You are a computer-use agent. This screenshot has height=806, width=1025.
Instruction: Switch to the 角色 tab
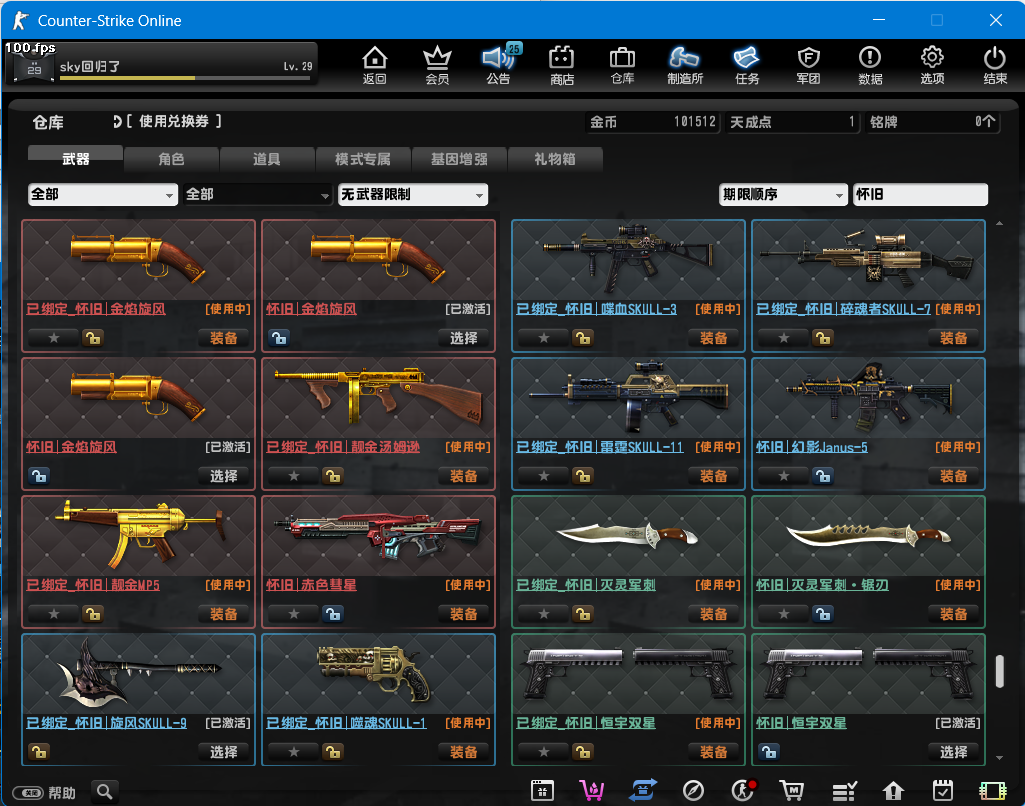[171, 159]
